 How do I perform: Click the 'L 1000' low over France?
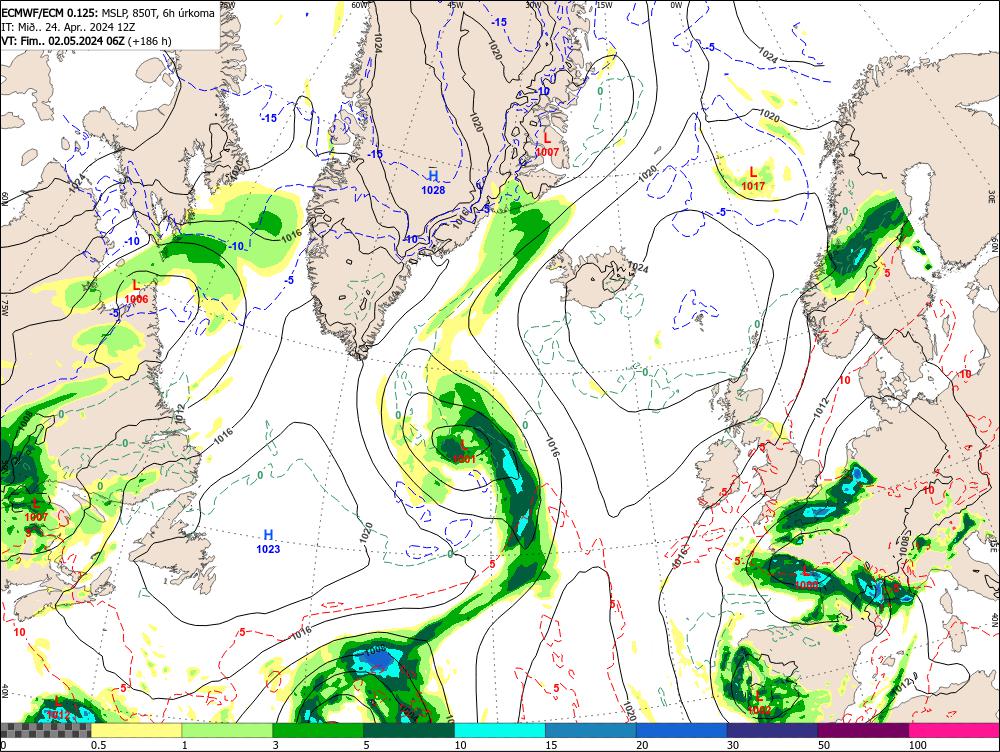point(806,577)
